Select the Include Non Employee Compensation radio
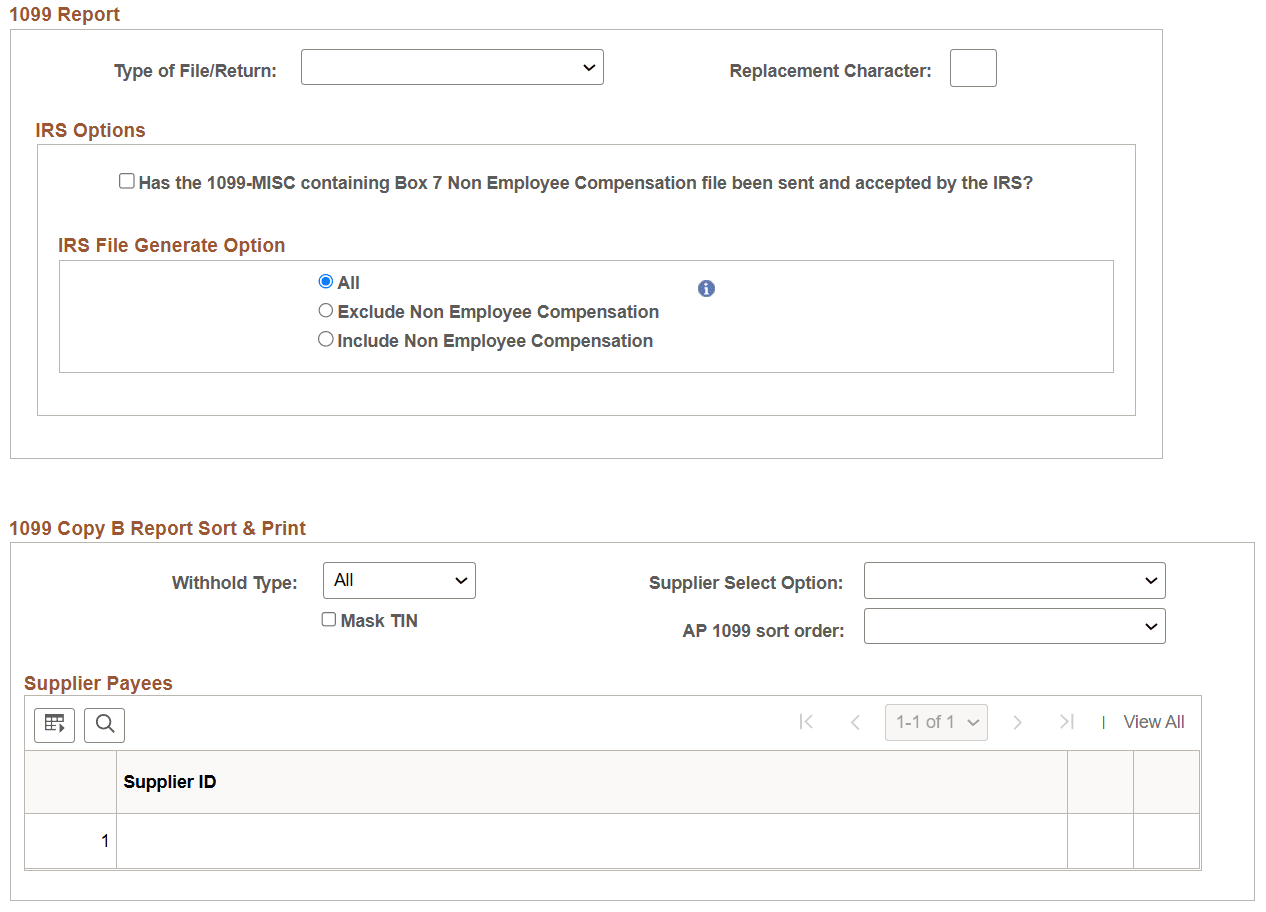The width and height of the screenshot is (1266, 912). pyautogui.click(x=325, y=339)
